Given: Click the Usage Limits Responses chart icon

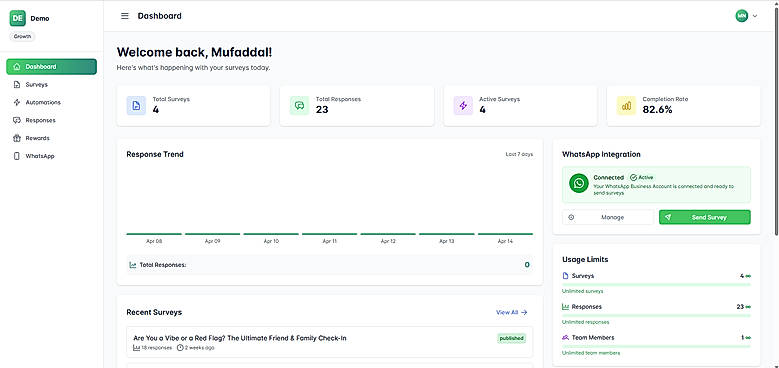Looking at the screenshot, I should (565, 306).
